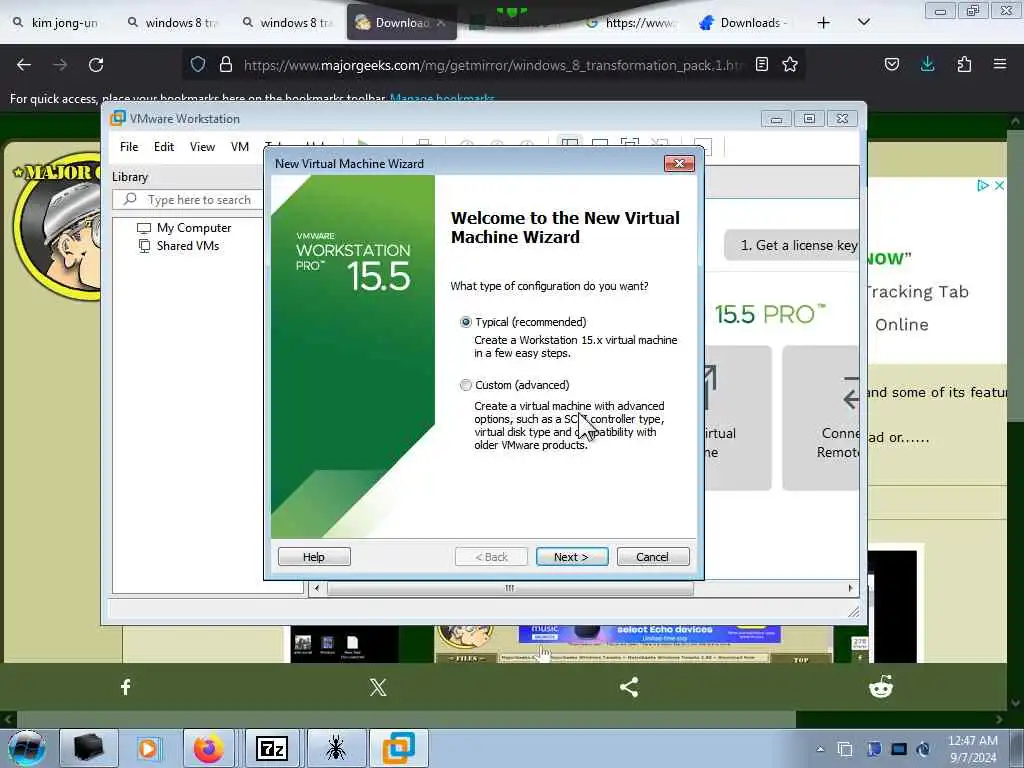Click the browser page horizontal scrollbar
Screen dimensions: 1024x768
[x=405, y=720]
